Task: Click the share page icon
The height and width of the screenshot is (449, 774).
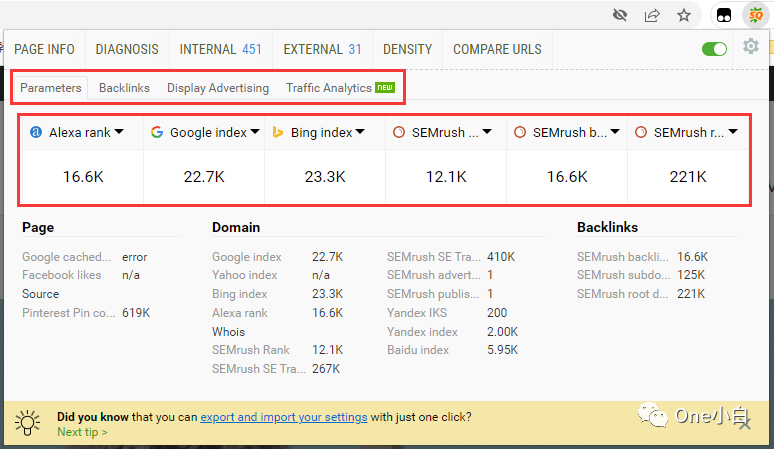Action: (652, 15)
